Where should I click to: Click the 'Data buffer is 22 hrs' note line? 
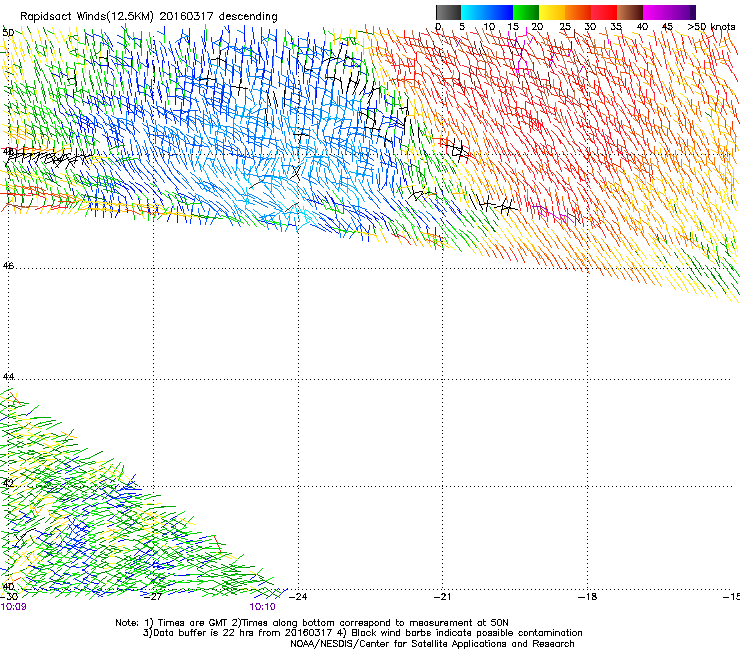coord(362,633)
